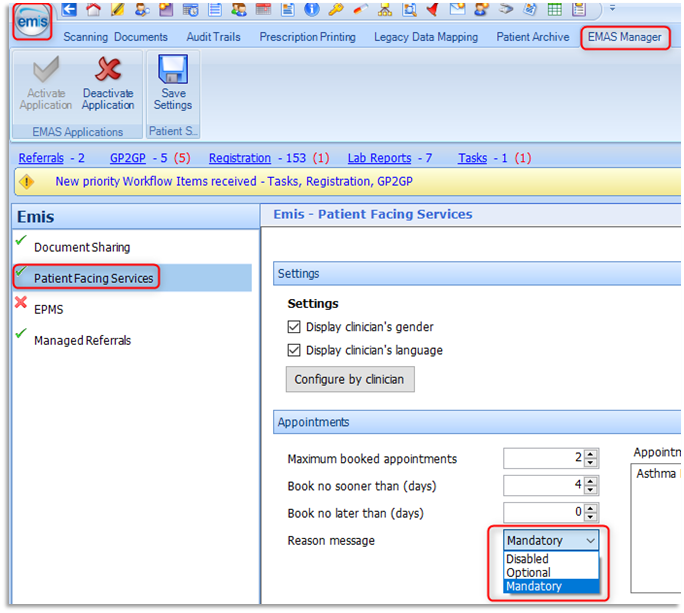Decrease Book no later than days
684x613 pixels.
pos(590,517)
